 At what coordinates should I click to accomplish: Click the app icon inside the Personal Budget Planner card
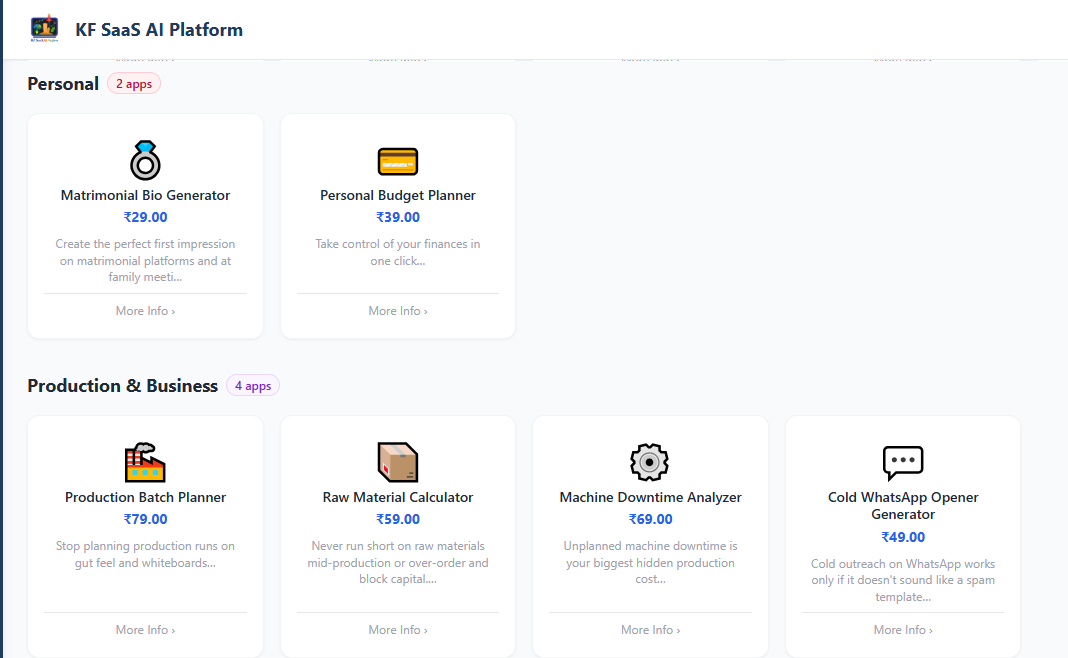click(397, 160)
